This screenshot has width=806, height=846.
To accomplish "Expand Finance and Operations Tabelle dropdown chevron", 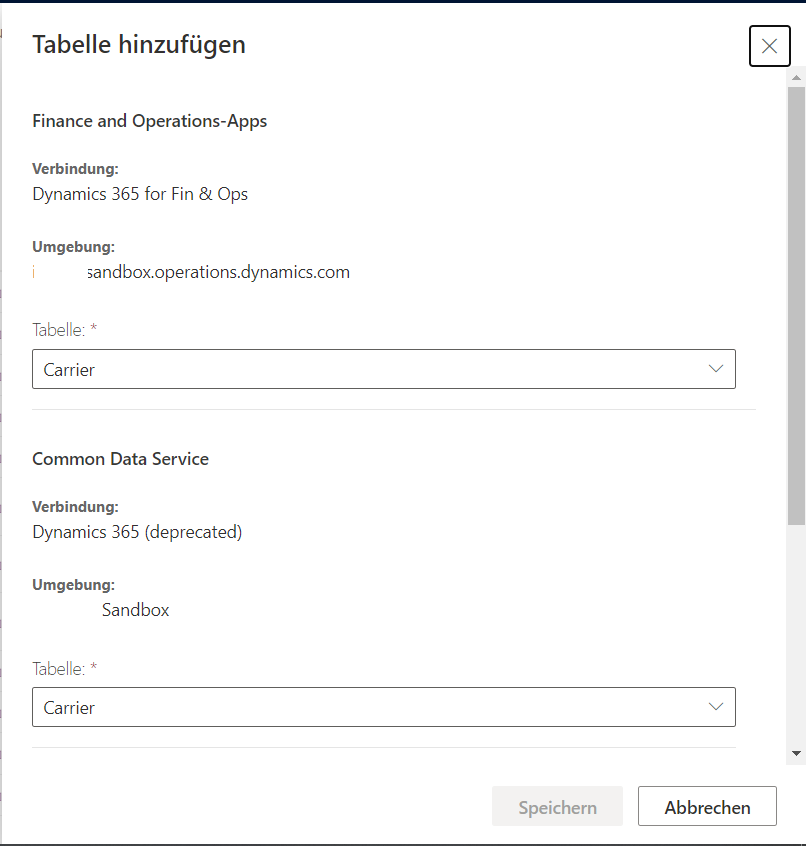I will click(715, 369).
